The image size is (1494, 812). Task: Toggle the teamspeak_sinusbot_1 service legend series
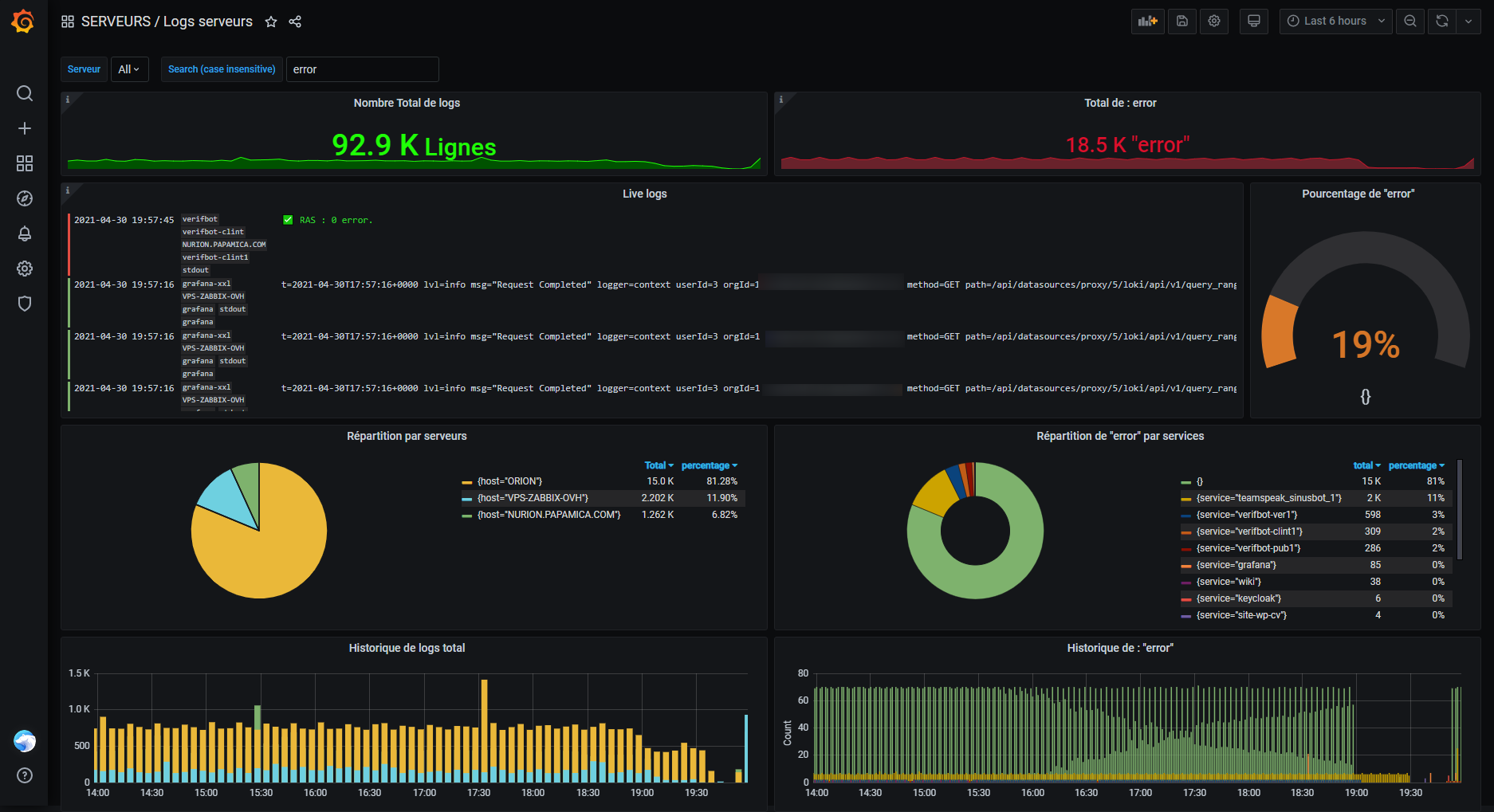click(1268, 498)
